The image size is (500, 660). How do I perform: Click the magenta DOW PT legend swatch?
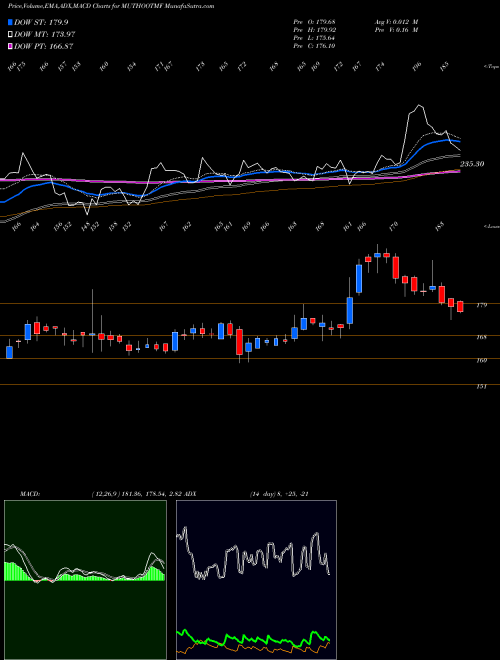tap(10, 46)
